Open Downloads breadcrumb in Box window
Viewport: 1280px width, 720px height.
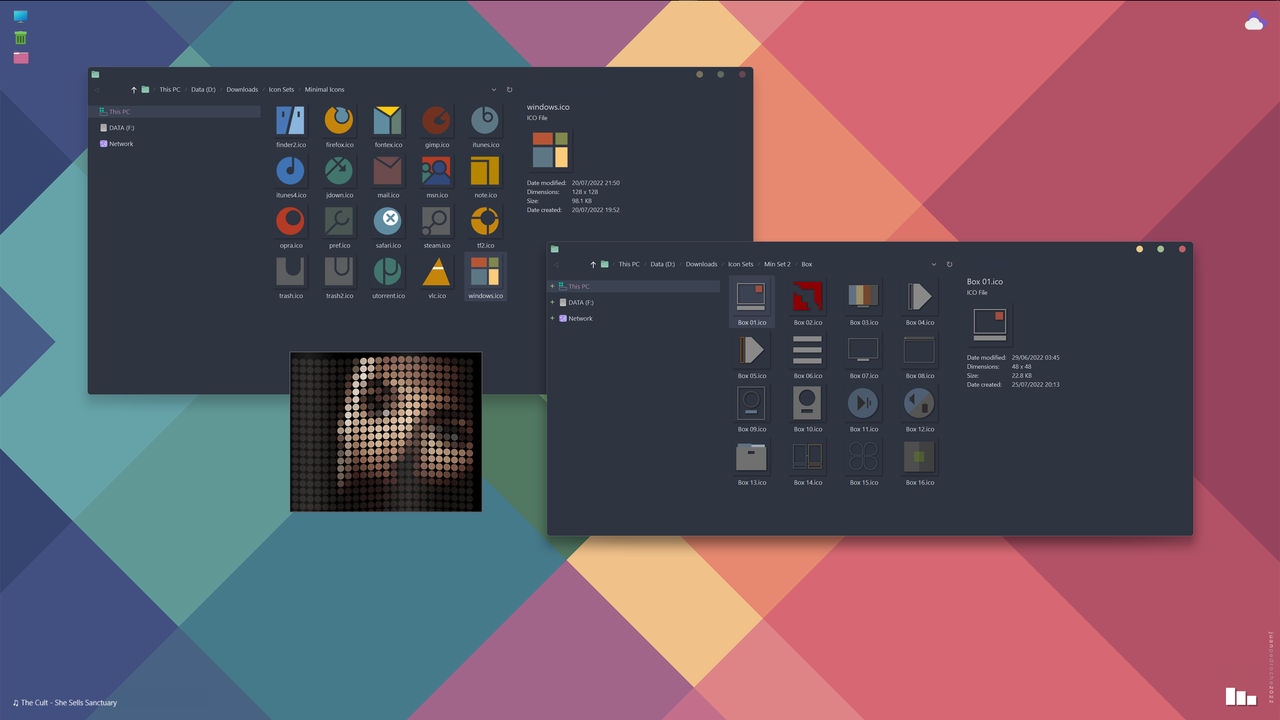[701, 264]
